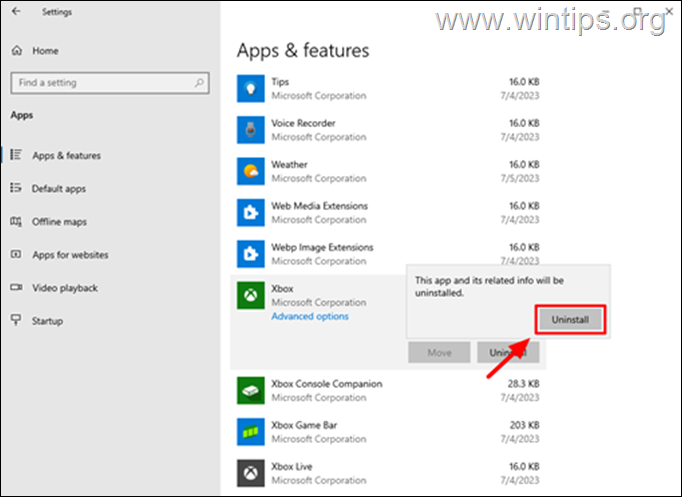Viewport: 682px width, 497px height.
Task: Click the Settings window title
Action: [x=57, y=12]
